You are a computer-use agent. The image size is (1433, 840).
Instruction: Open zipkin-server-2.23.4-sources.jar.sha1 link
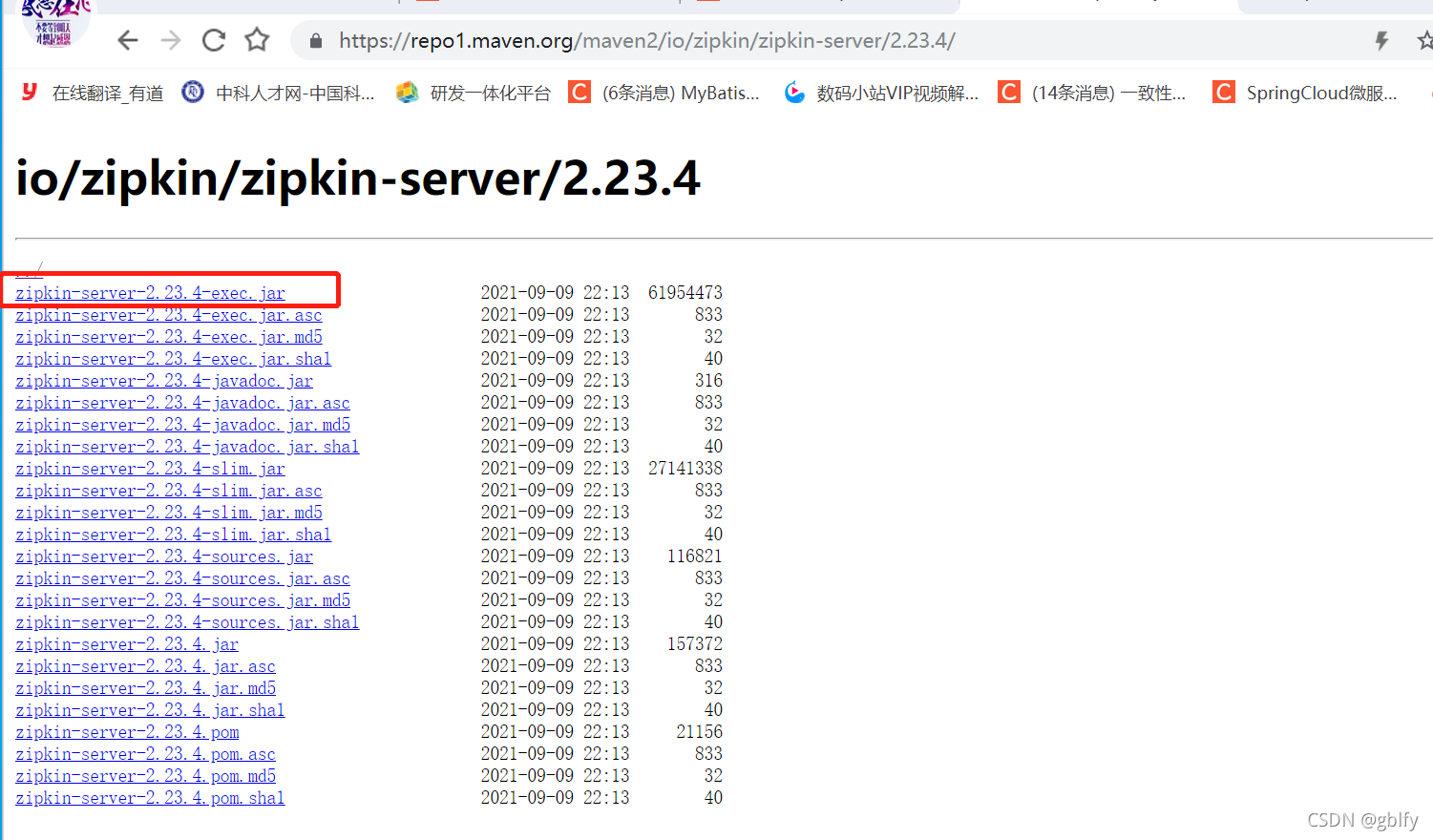187,622
